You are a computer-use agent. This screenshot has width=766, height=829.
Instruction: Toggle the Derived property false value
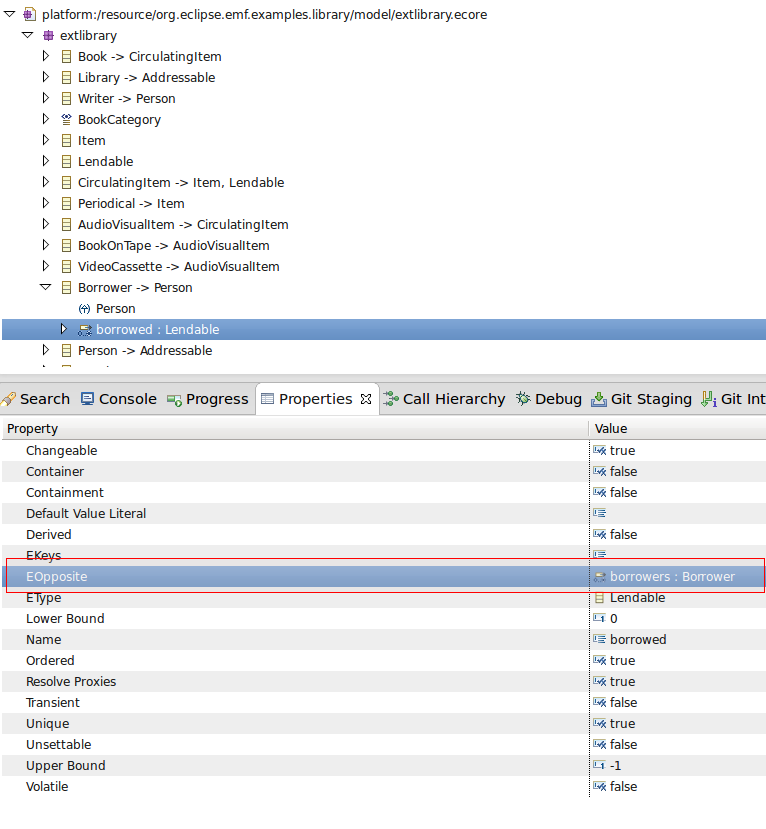[622, 535]
